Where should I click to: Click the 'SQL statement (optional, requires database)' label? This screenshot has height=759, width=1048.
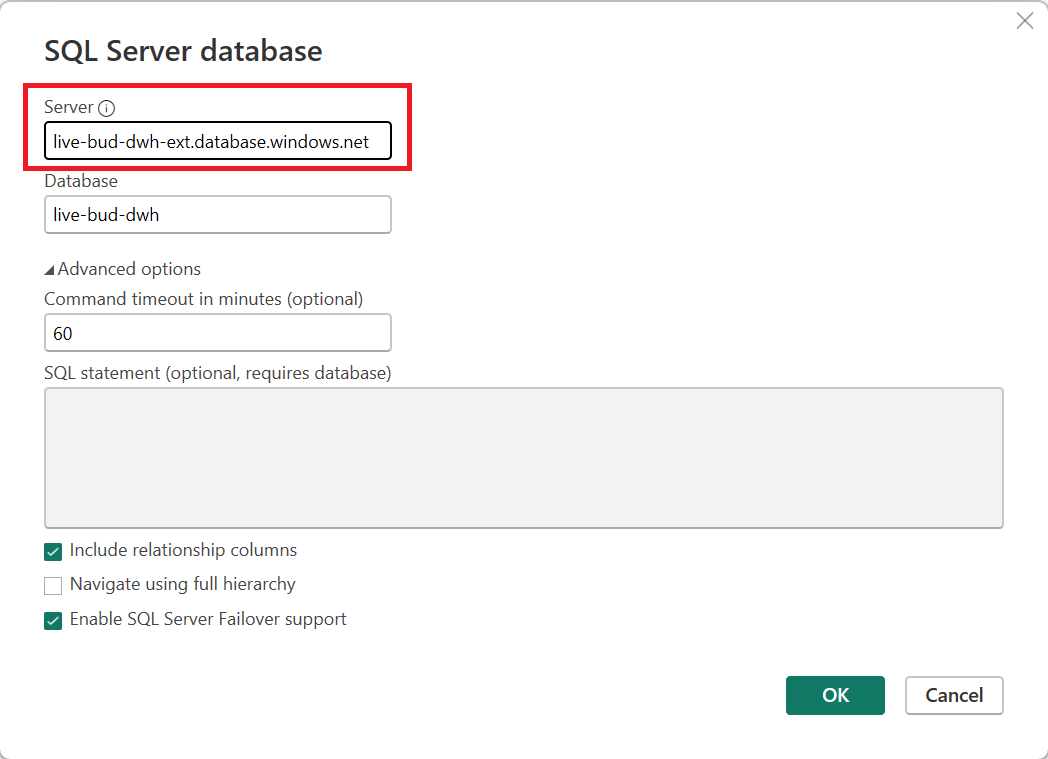point(218,373)
